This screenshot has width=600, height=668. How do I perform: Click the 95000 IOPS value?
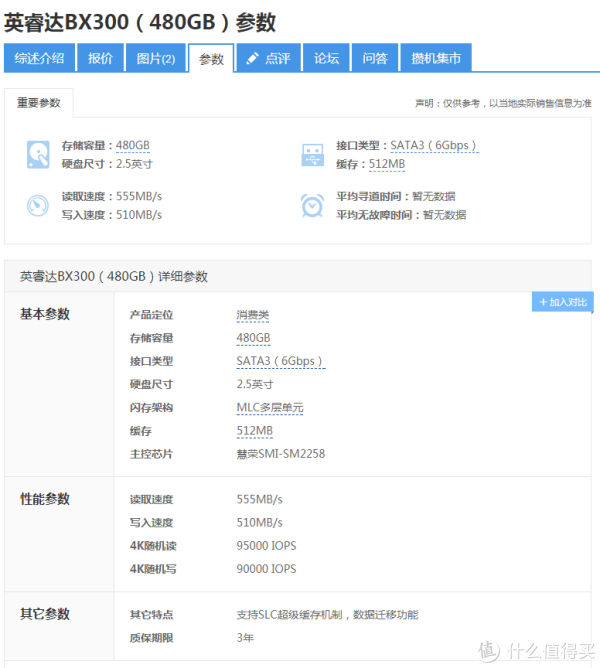266,546
